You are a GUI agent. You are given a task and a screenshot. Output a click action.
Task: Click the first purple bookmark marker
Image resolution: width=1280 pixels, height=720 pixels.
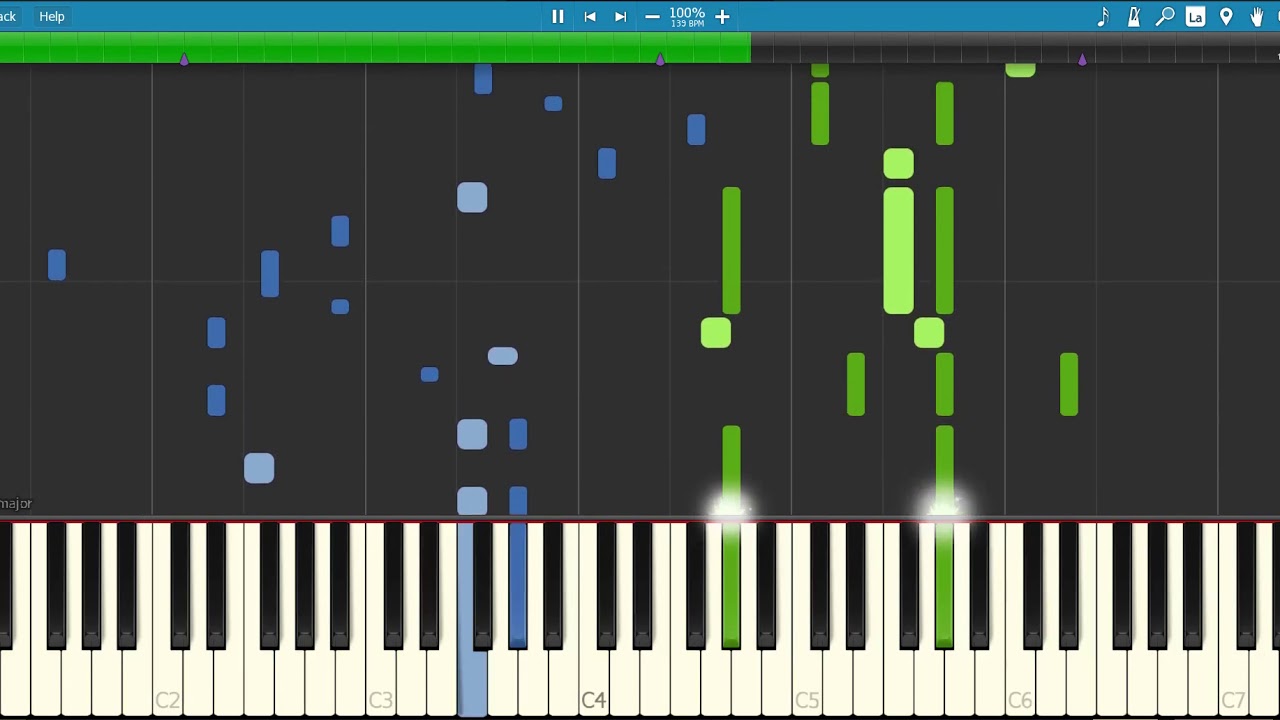point(184,60)
